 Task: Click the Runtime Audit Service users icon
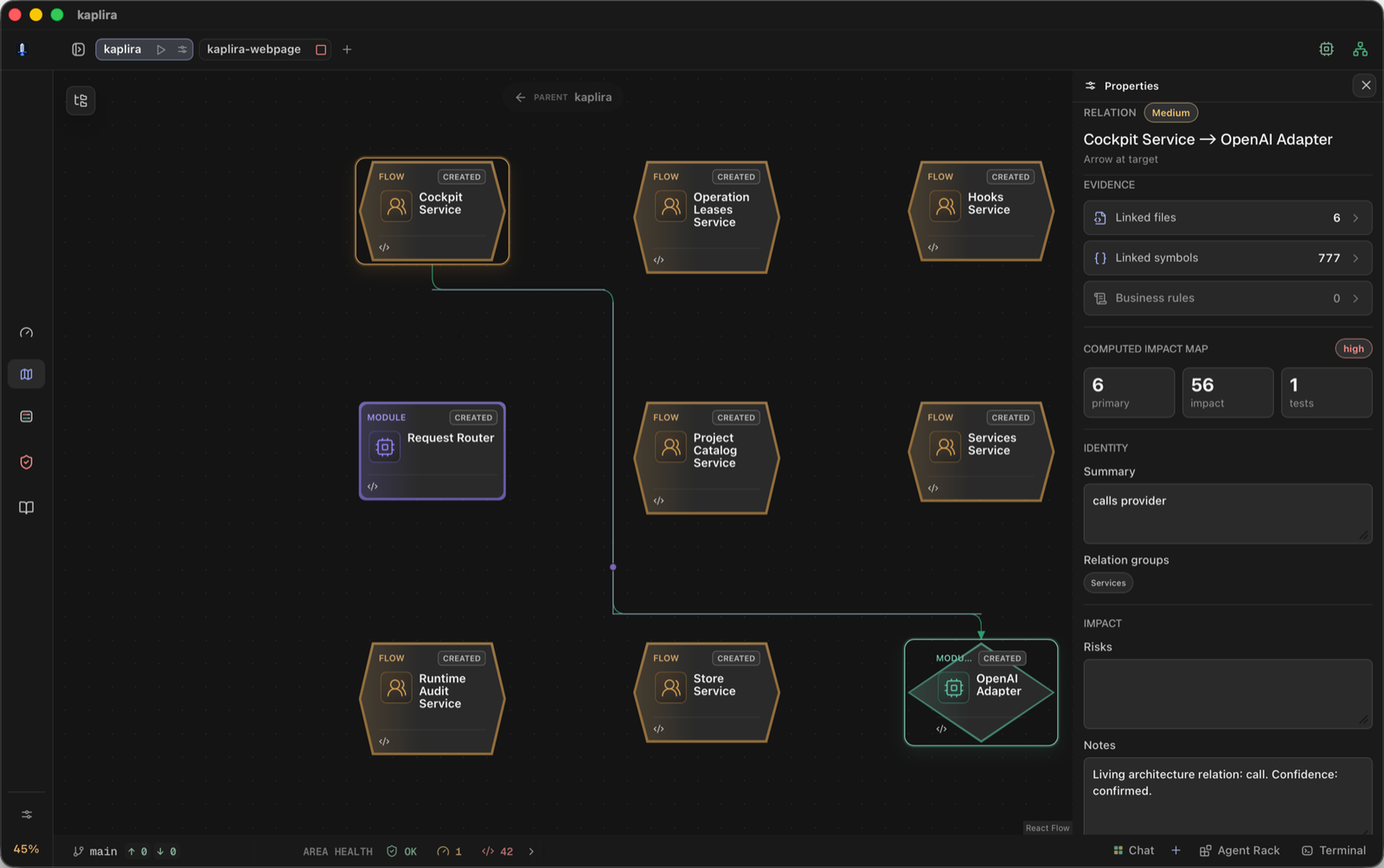[x=396, y=688]
